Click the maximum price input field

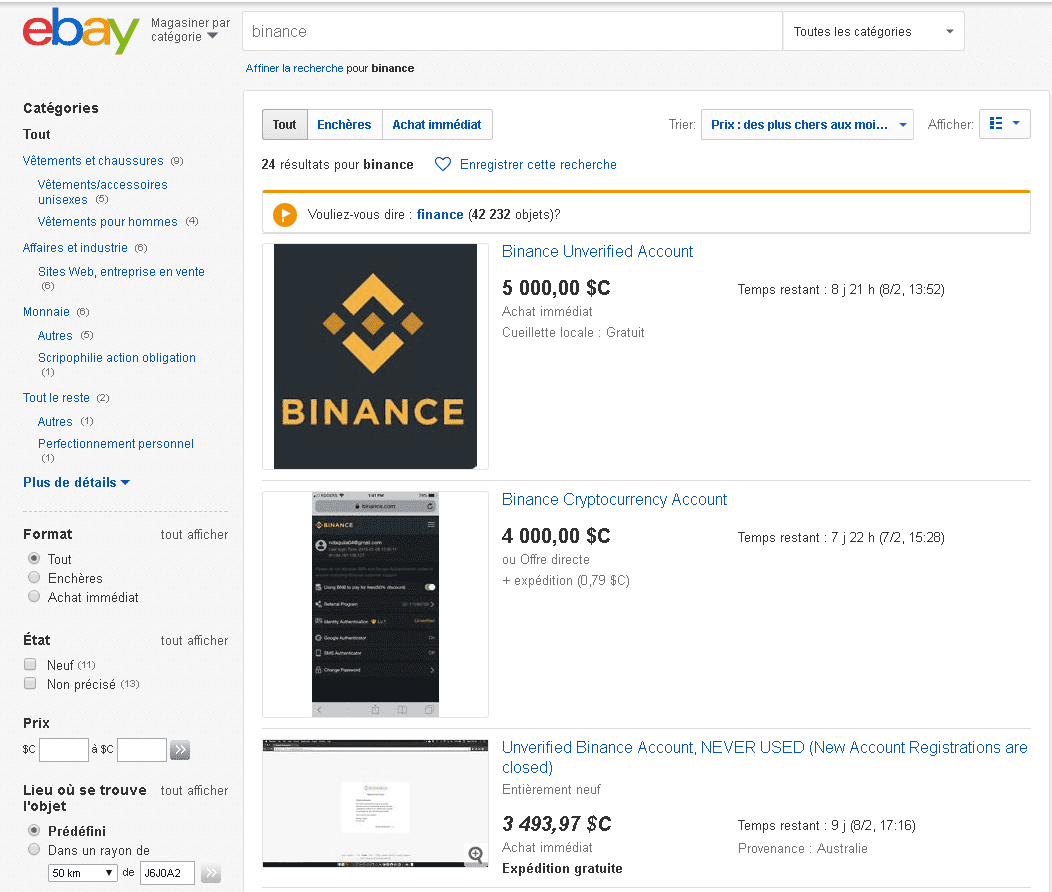(142, 750)
